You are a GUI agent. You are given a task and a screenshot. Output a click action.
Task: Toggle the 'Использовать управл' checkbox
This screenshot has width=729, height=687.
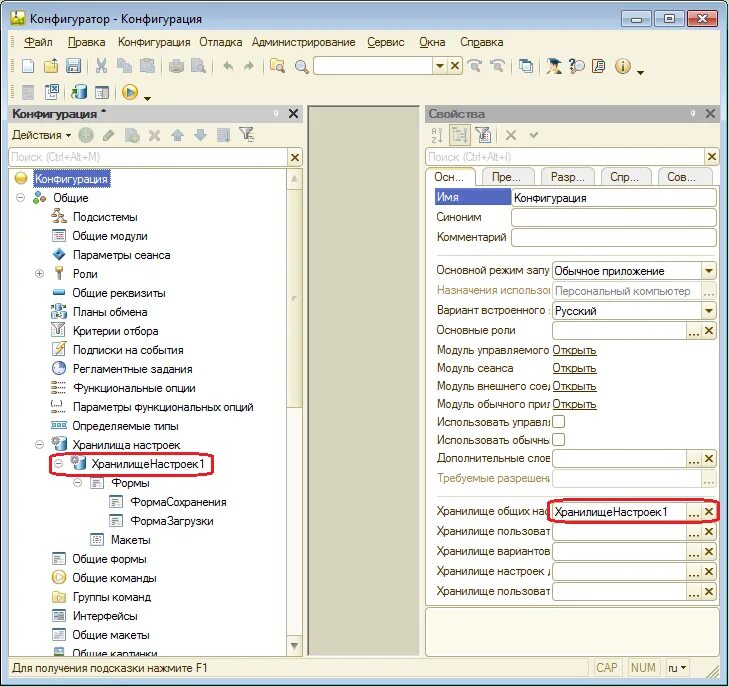[558, 422]
